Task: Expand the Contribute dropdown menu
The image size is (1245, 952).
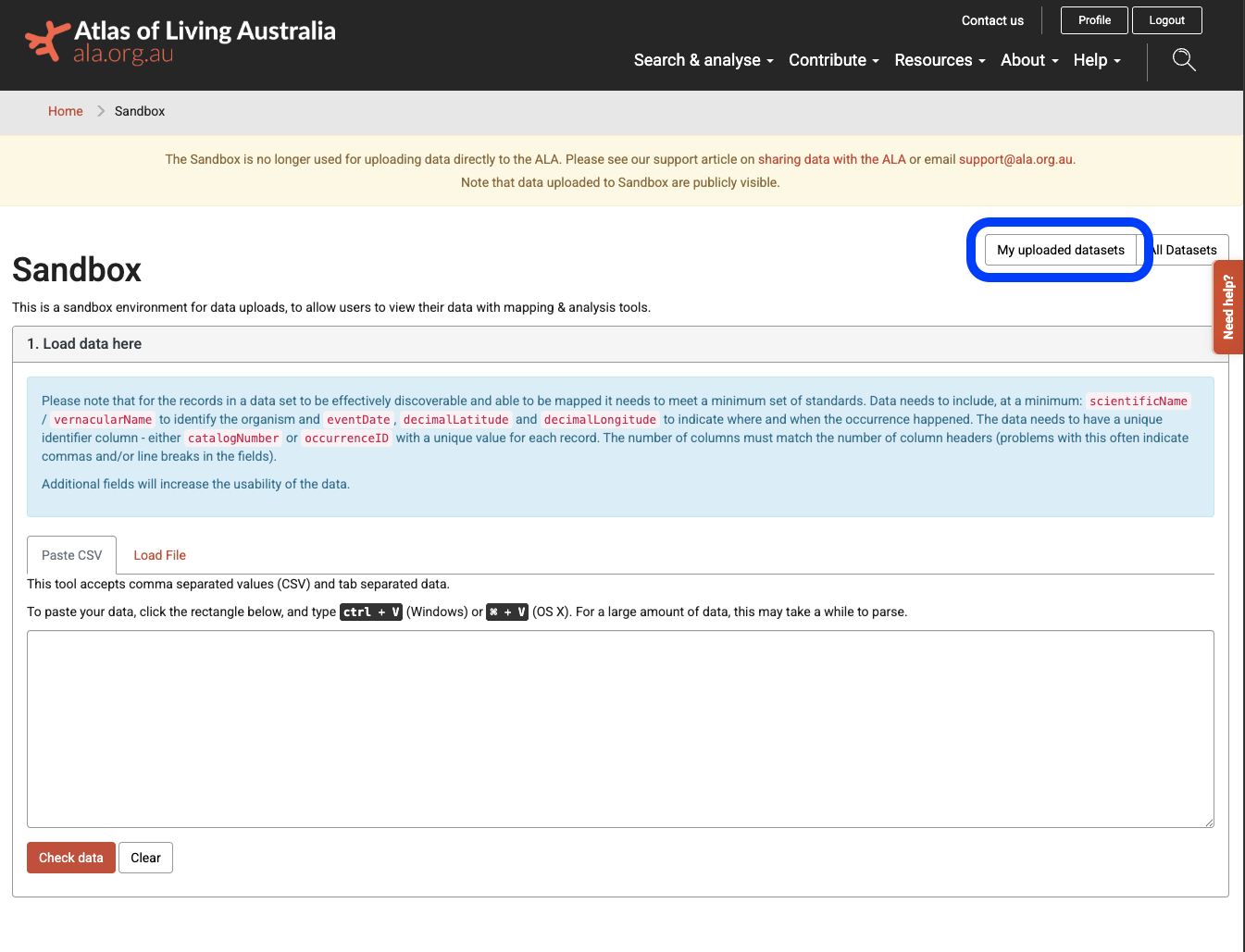Action: tap(833, 60)
